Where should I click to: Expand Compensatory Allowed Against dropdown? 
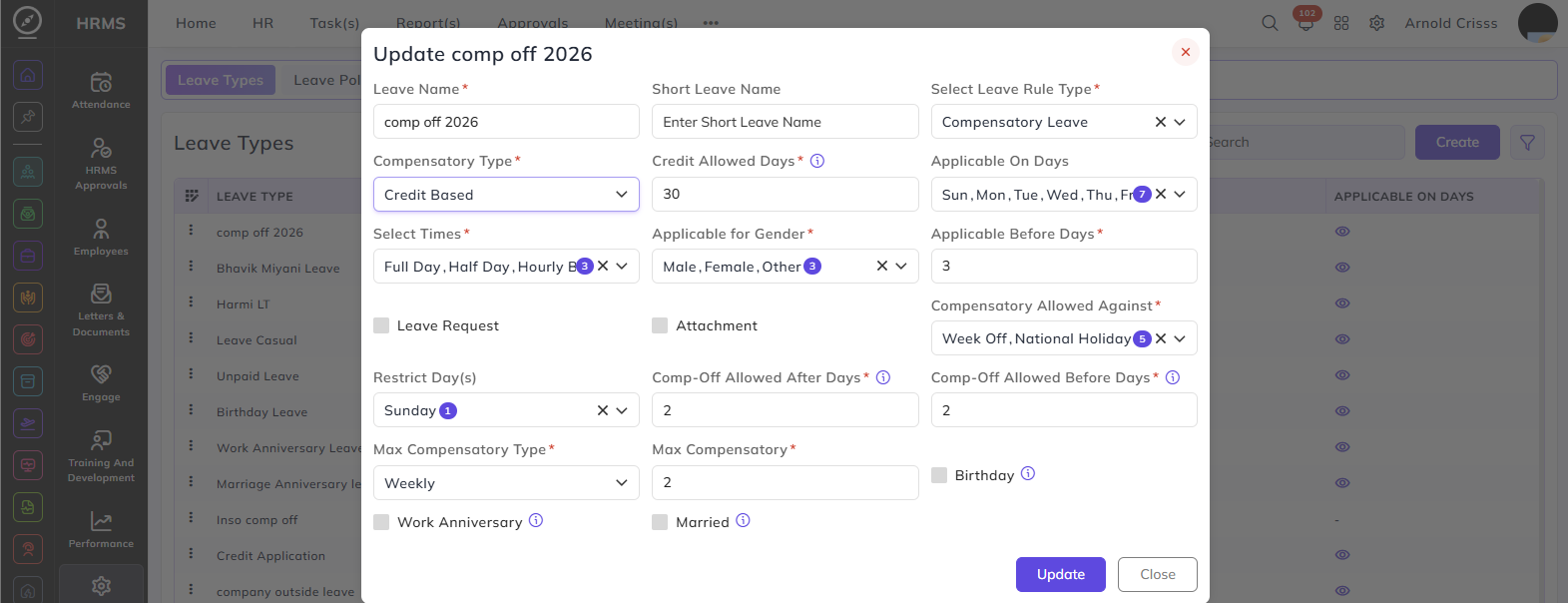pos(1180,338)
